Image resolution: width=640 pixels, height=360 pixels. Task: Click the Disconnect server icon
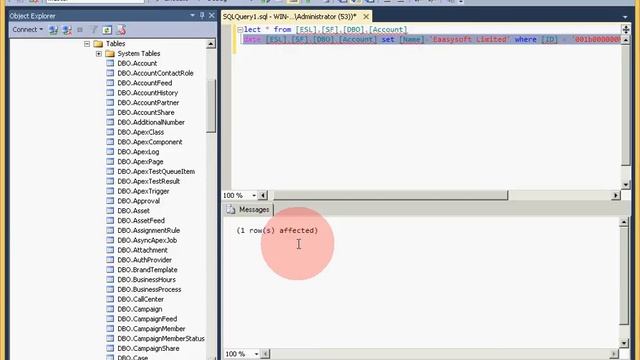[67, 30]
